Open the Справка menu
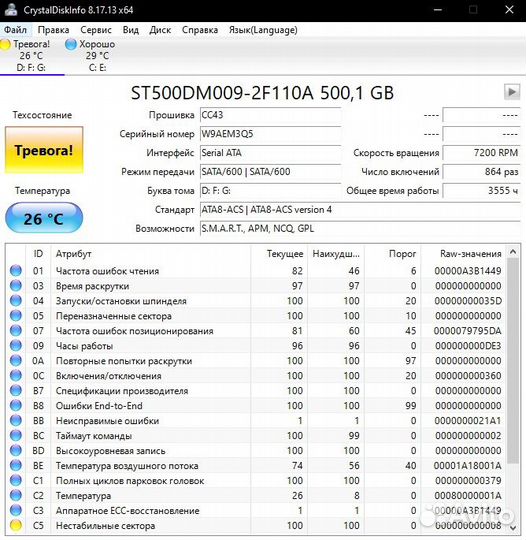 [x=200, y=30]
